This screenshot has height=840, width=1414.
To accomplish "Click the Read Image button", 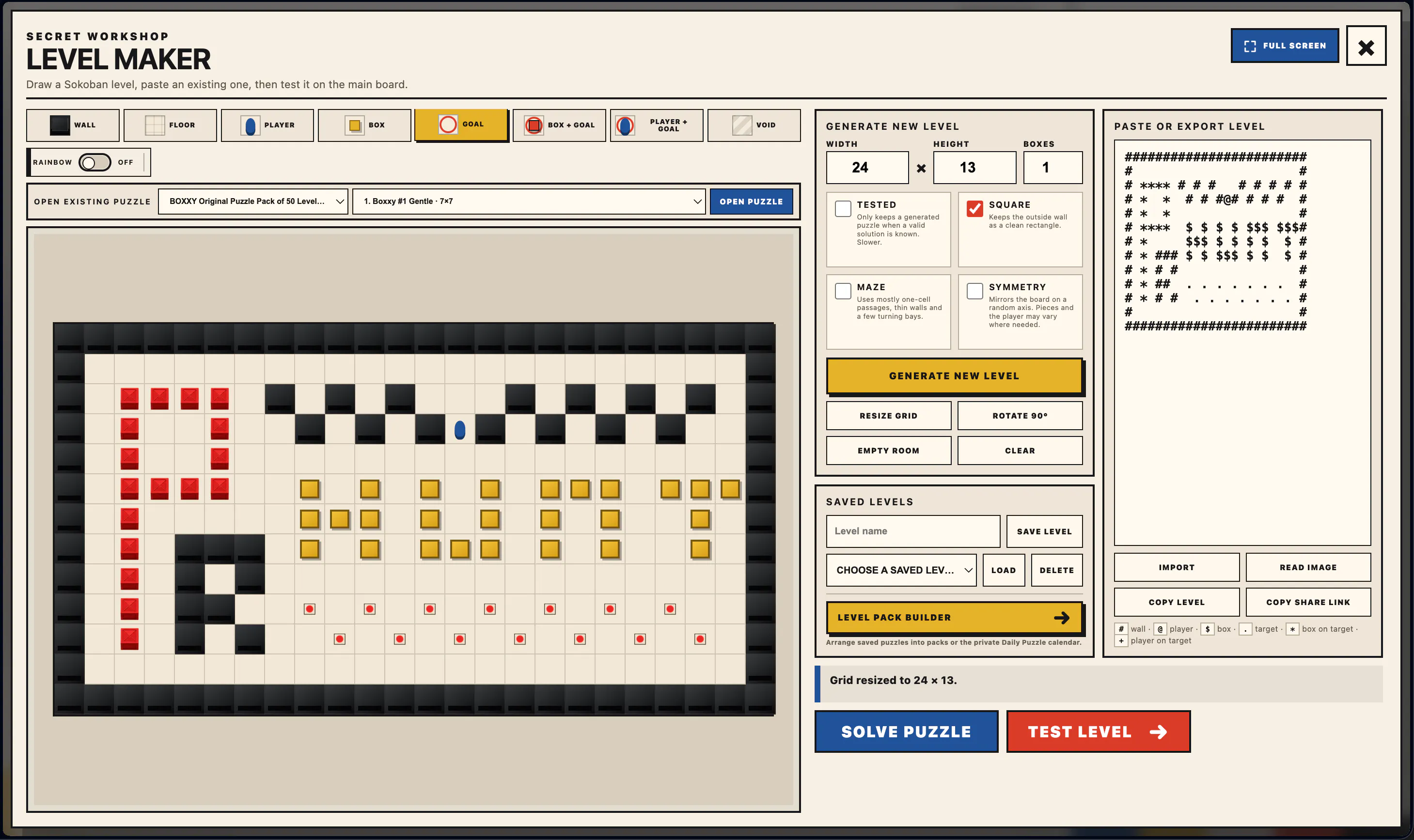I will [x=1308, y=567].
